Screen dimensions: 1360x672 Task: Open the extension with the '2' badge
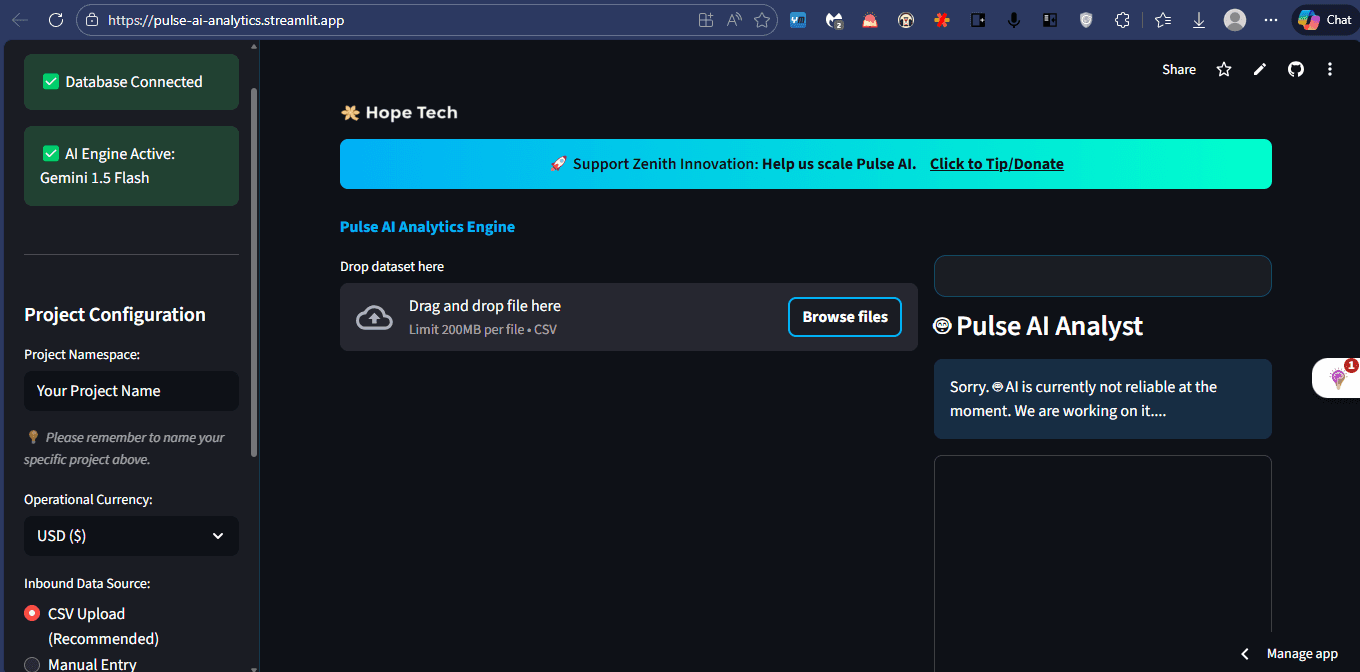[x=834, y=20]
